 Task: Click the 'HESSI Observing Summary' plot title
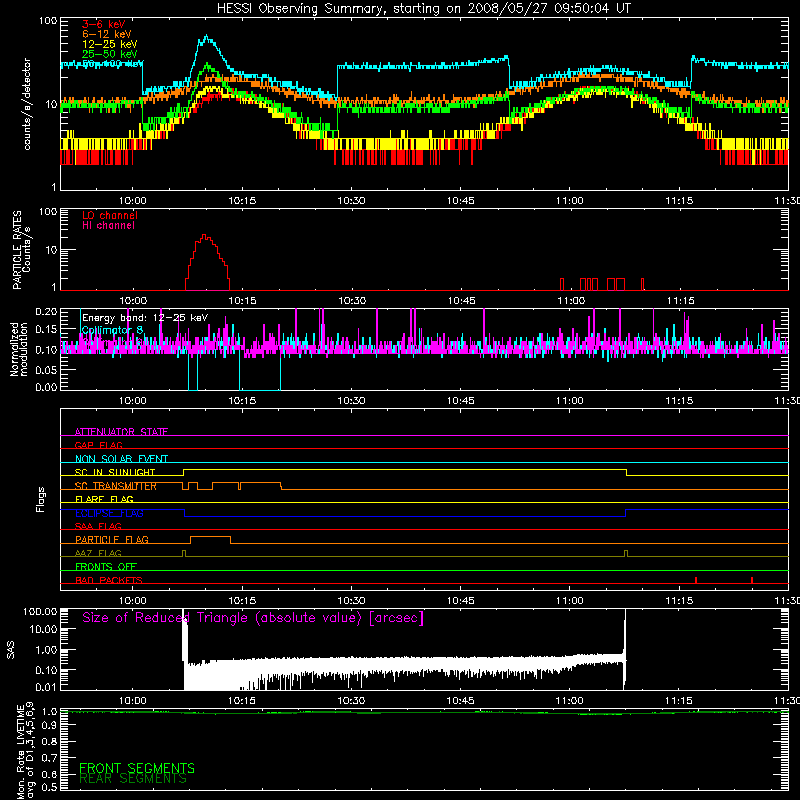click(423, 9)
